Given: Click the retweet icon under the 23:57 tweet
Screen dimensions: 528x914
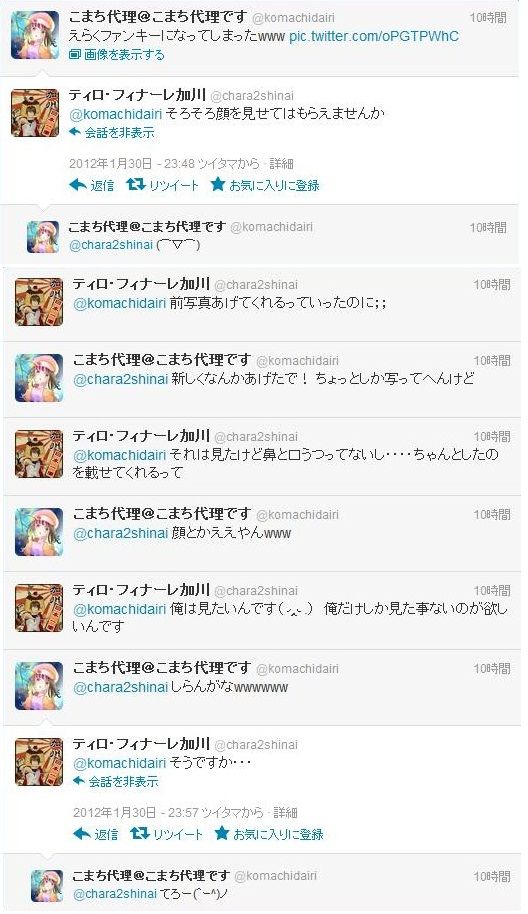Looking at the screenshot, I should point(140,834).
